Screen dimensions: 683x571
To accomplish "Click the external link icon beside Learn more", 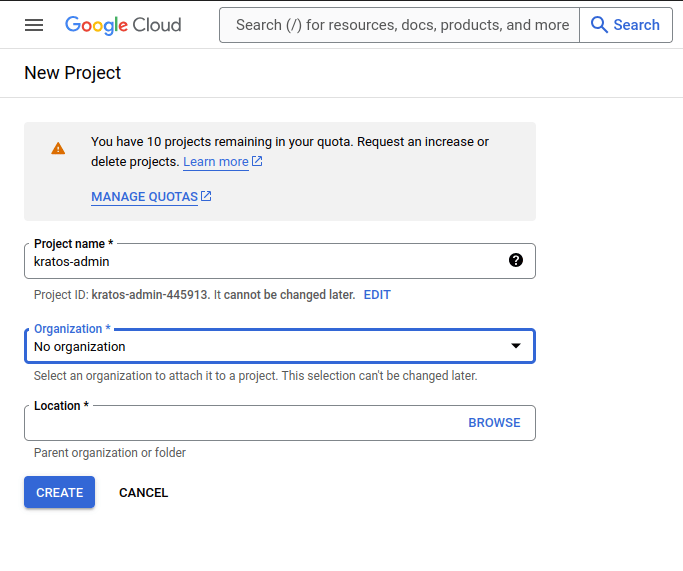I will (x=257, y=161).
